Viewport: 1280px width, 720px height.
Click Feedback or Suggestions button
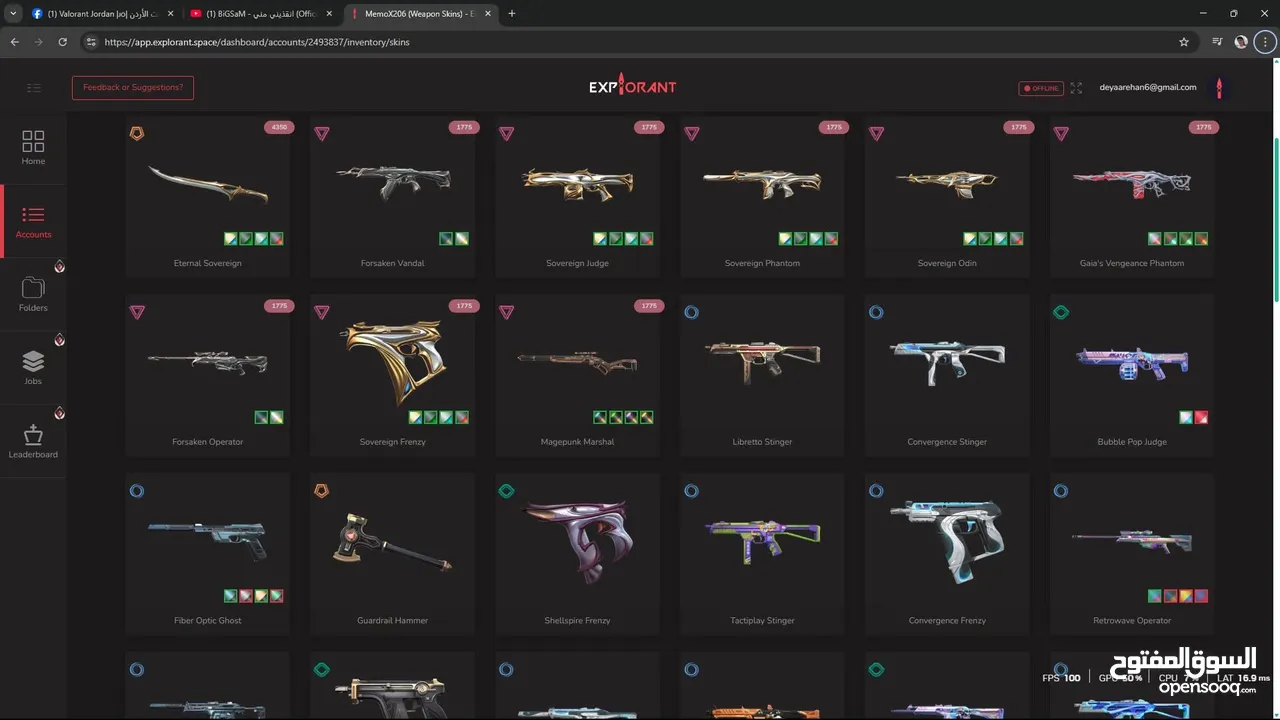[133, 87]
